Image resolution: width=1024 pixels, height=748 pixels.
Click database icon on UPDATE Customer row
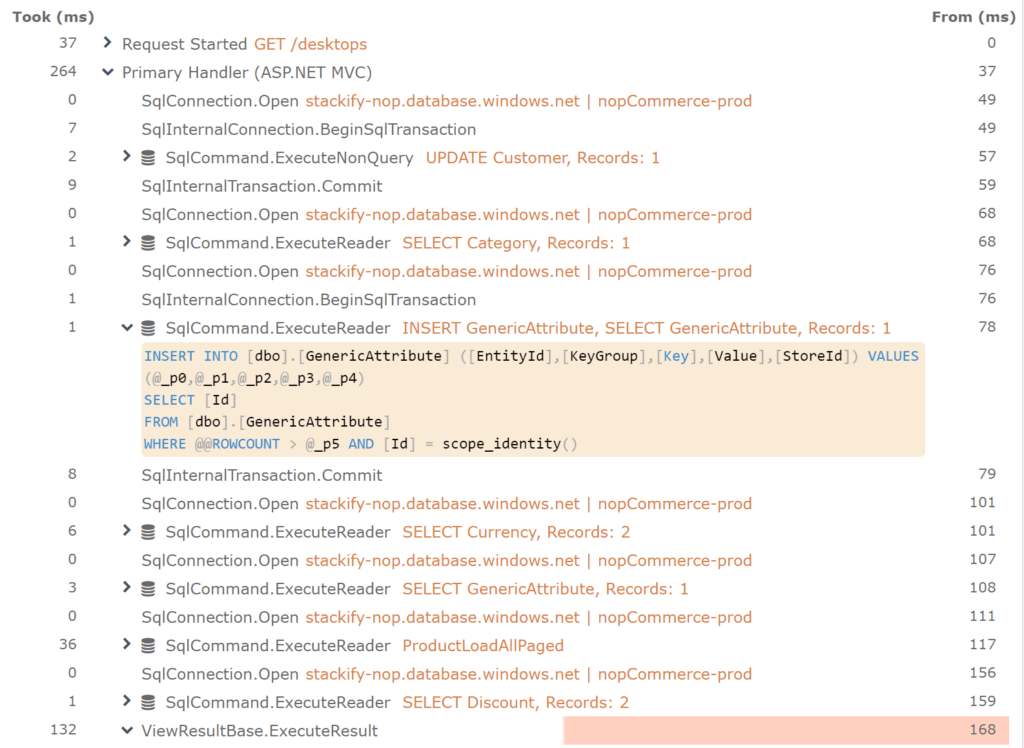[x=148, y=157]
